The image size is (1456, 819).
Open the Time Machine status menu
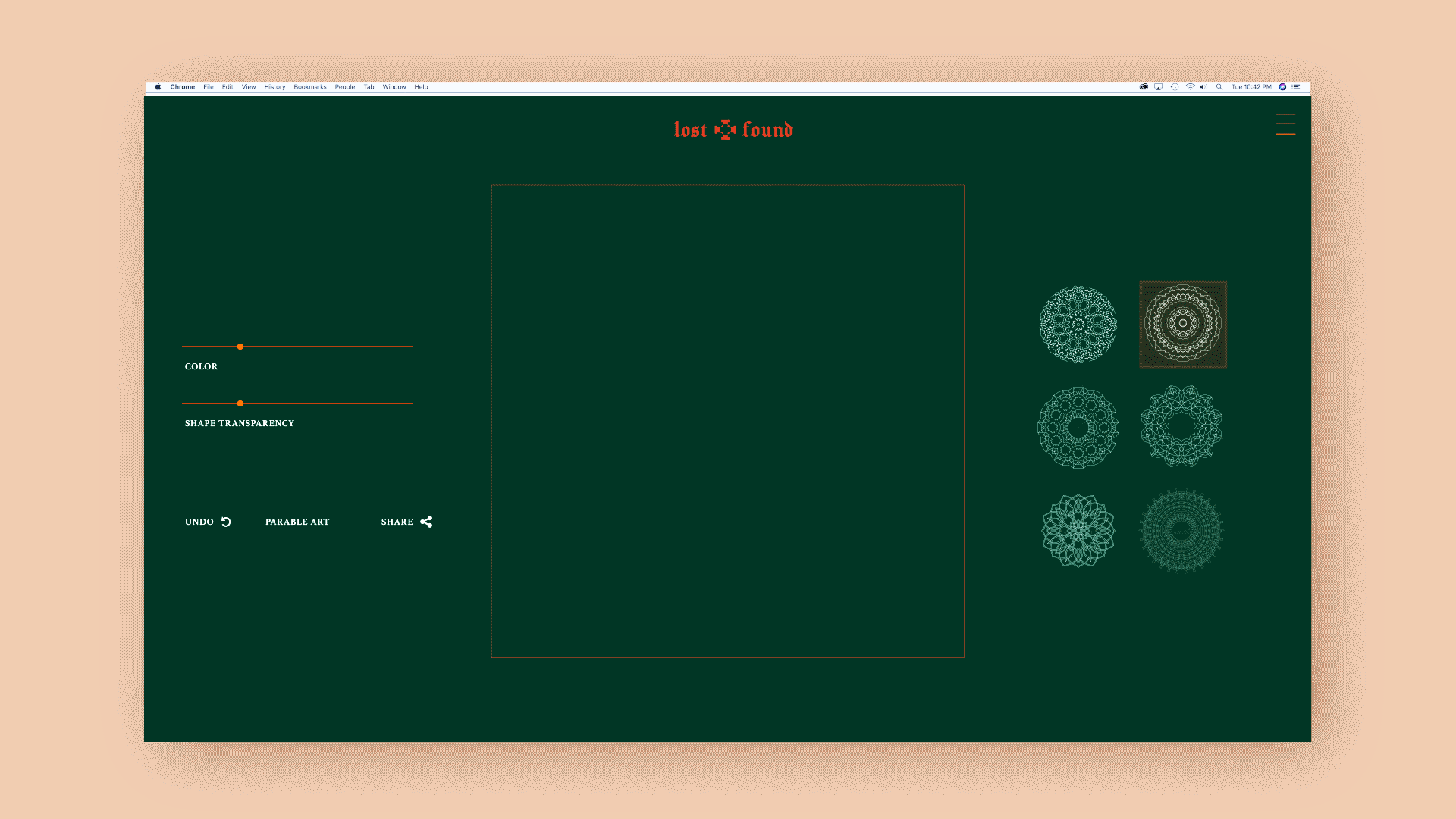1175,87
